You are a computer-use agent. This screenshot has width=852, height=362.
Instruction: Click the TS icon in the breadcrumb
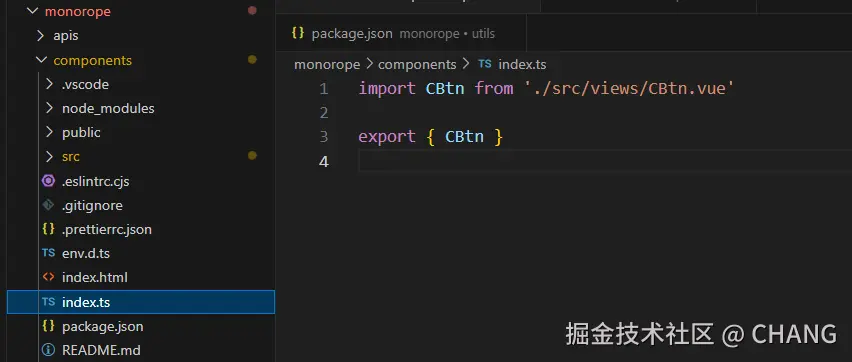pos(485,64)
